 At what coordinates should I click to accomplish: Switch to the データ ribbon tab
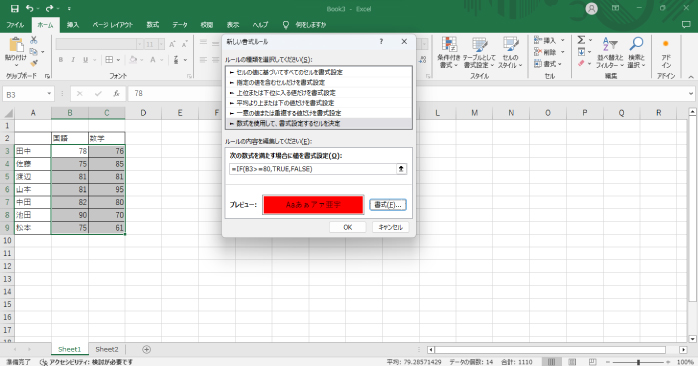point(180,24)
